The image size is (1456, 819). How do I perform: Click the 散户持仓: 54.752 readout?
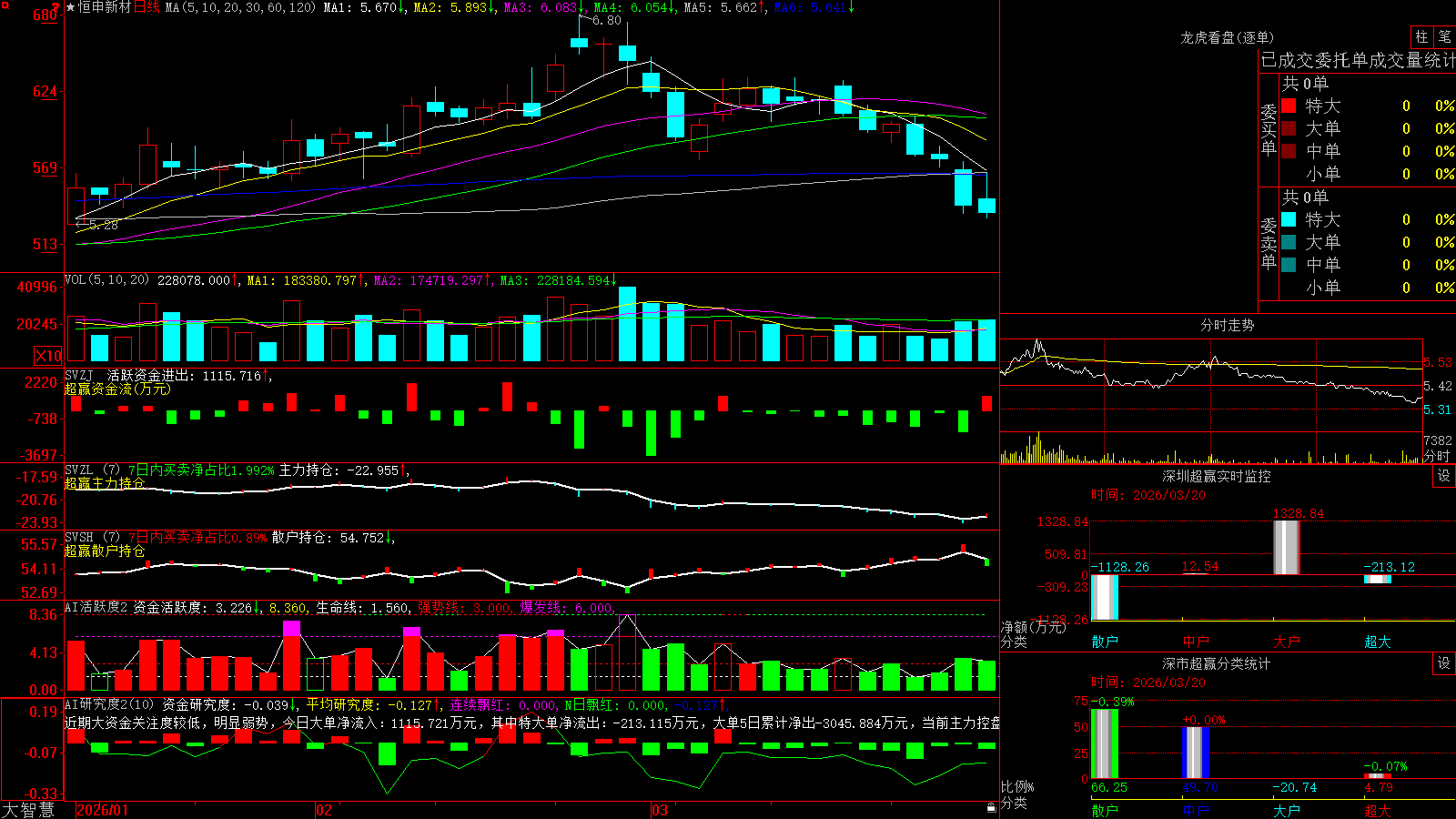[x=328, y=538]
